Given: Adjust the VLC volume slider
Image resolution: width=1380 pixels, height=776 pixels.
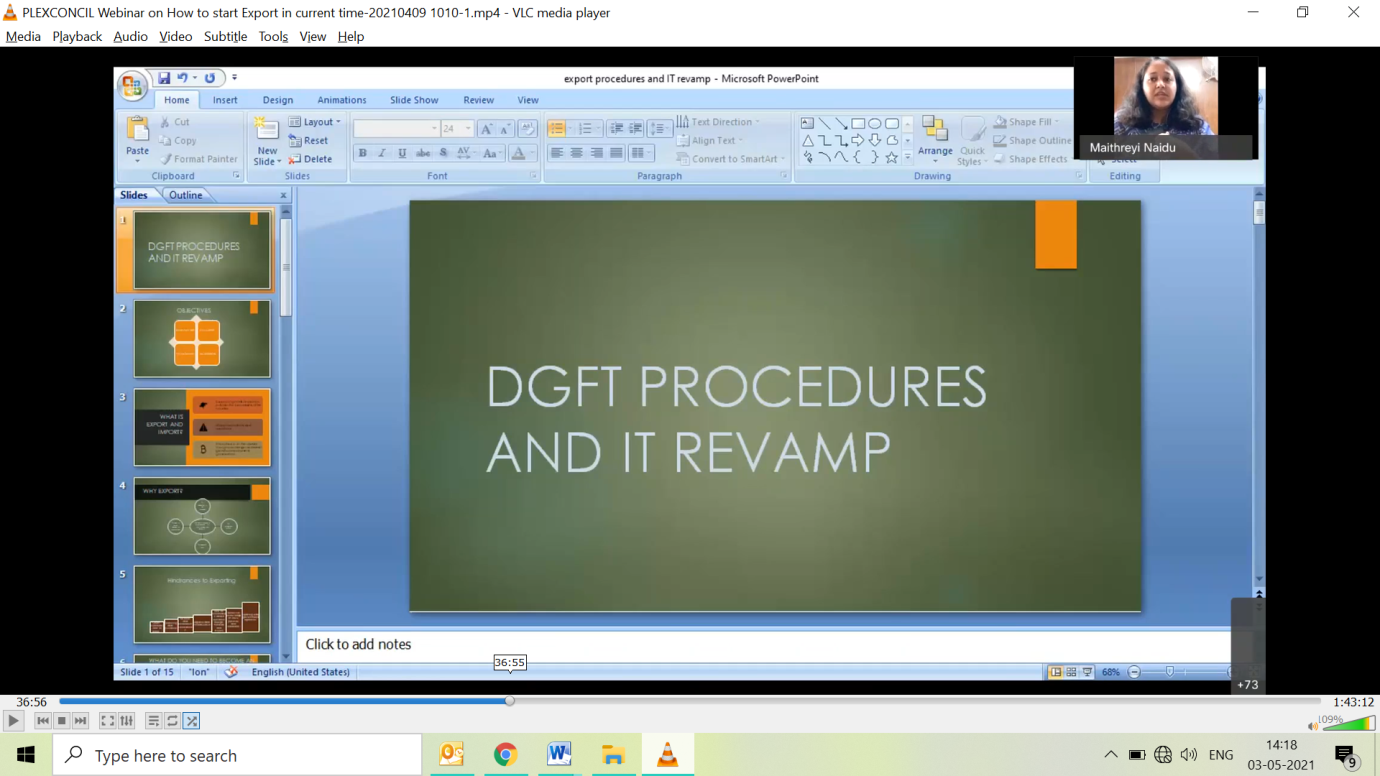Looking at the screenshot, I should (1348, 724).
